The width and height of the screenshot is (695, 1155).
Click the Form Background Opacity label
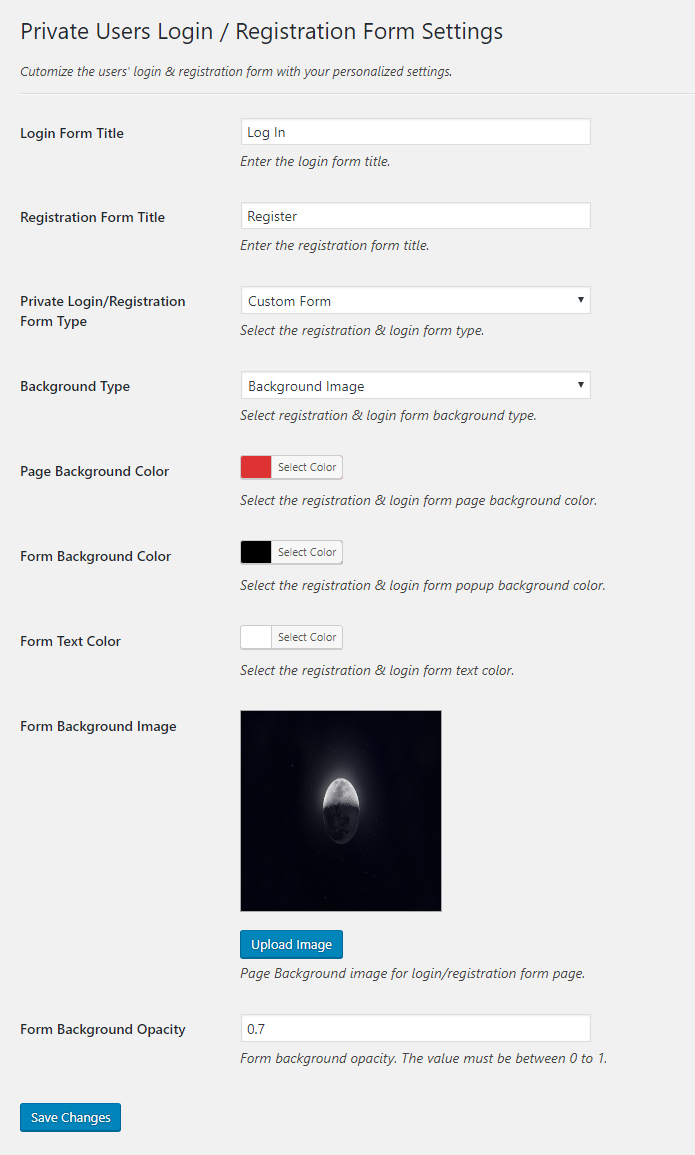[103, 1030]
